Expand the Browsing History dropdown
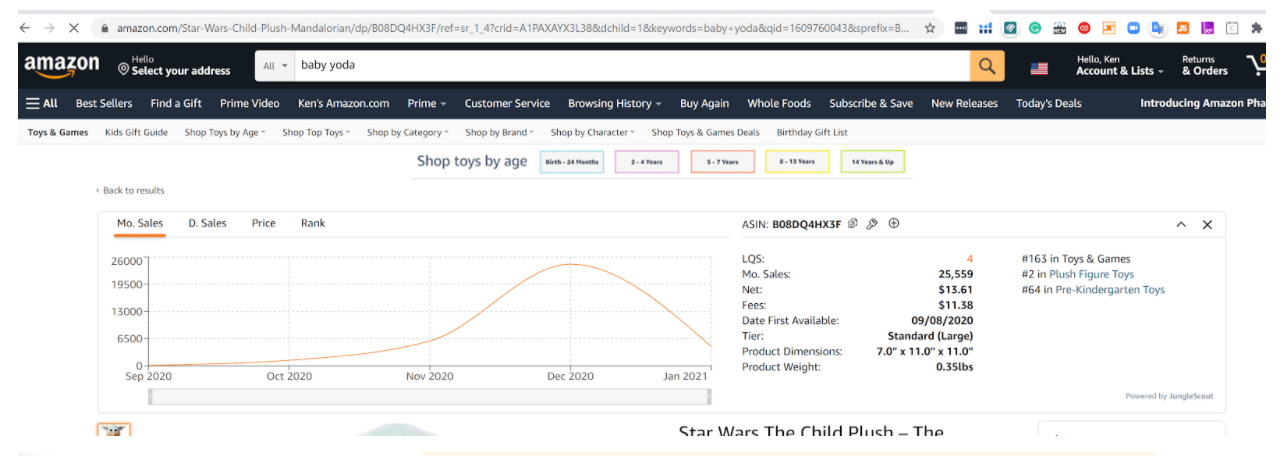This screenshot has height=456, width=1288. (x=615, y=103)
